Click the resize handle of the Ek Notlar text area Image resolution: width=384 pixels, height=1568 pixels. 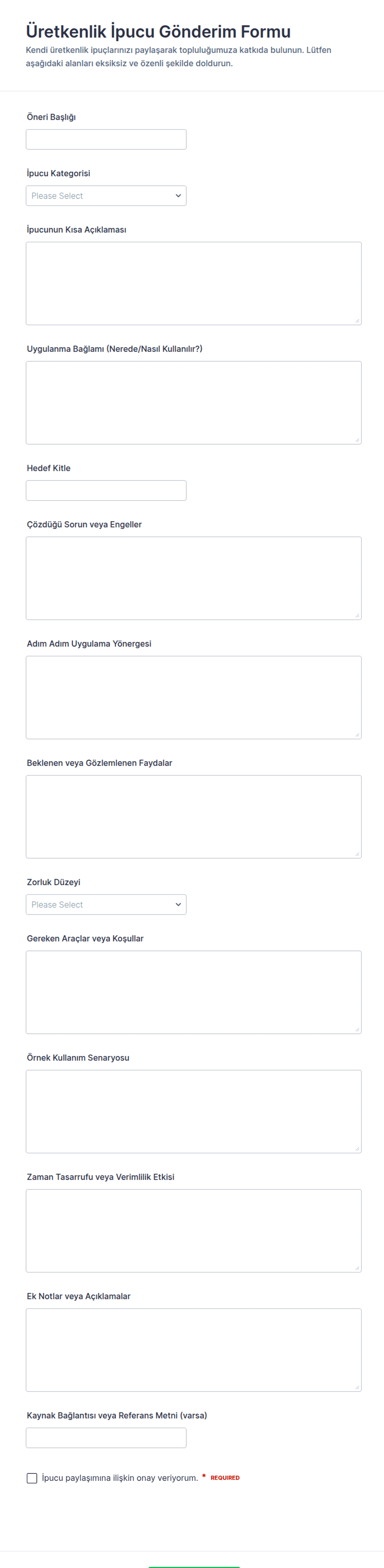pyautogui.click(x=357, y=1387)
